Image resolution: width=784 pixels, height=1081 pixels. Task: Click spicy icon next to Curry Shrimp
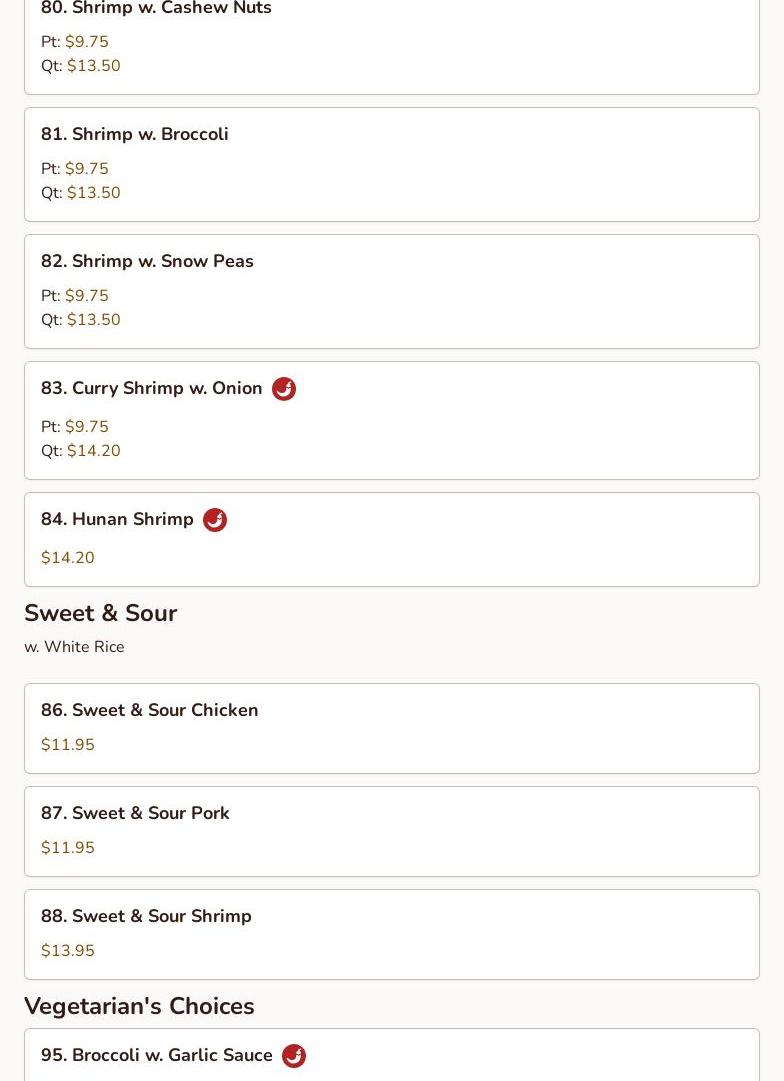pos(284,389)
